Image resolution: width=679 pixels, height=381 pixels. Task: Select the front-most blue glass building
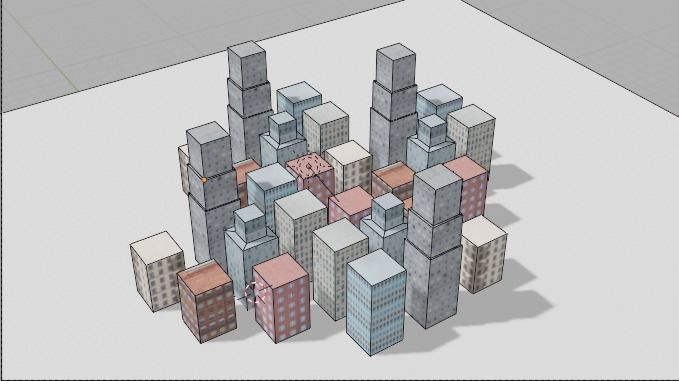point(376,302)
